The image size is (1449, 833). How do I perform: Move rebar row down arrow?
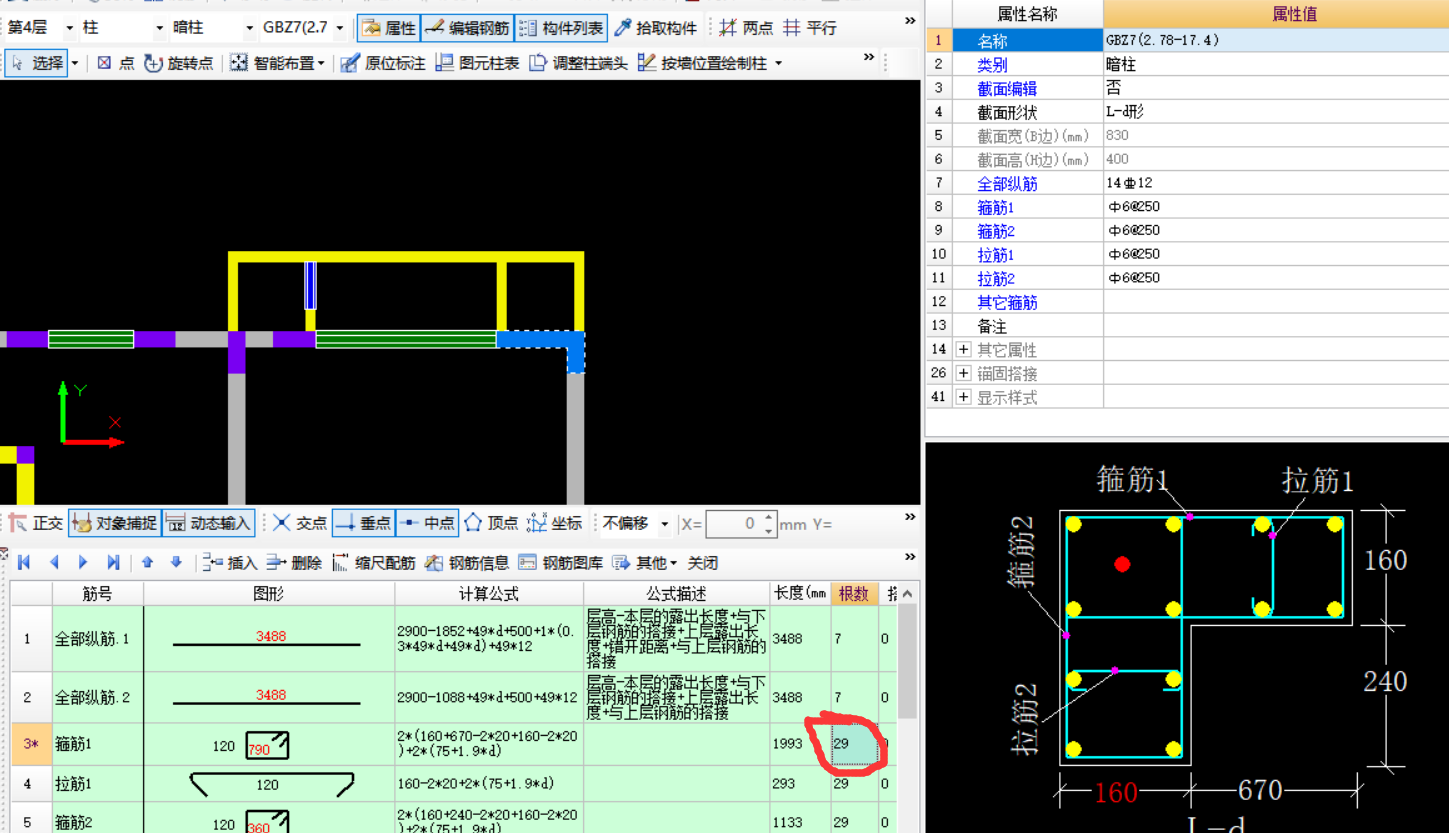click(176, 563)
